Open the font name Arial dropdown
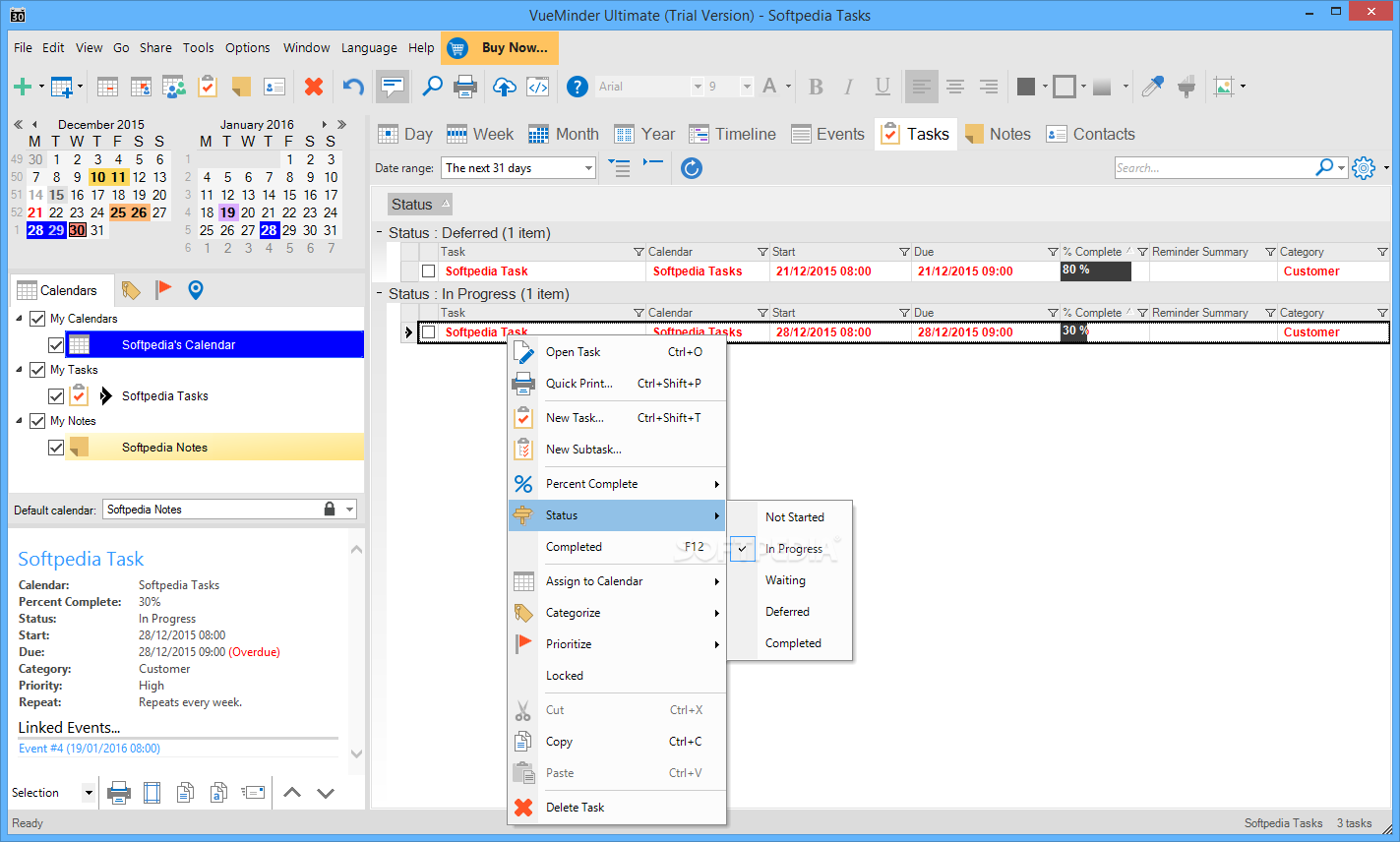Image resolution: width=1400 pixels, height=842 pixels. 698,87
